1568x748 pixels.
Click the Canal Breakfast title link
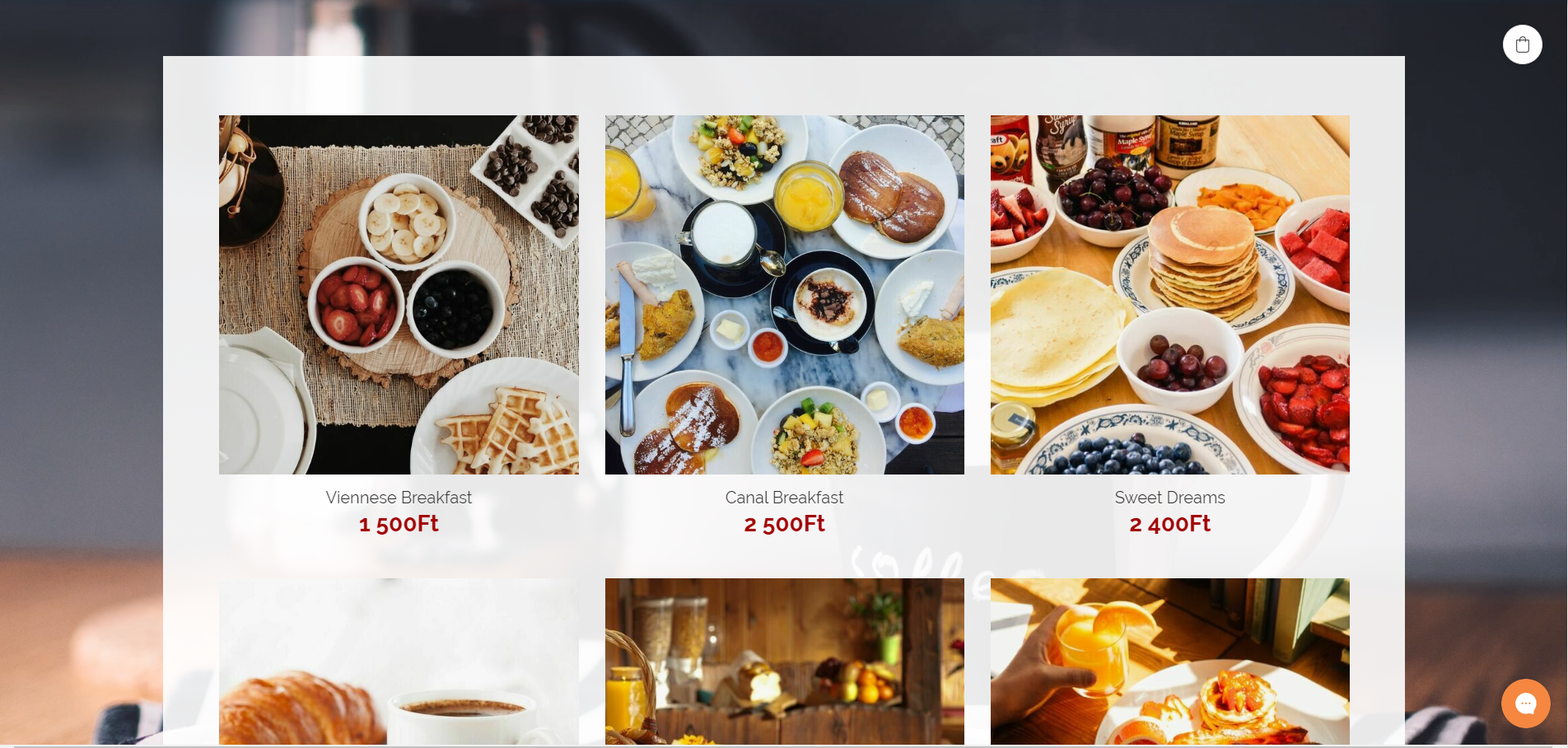pos(784,498)
